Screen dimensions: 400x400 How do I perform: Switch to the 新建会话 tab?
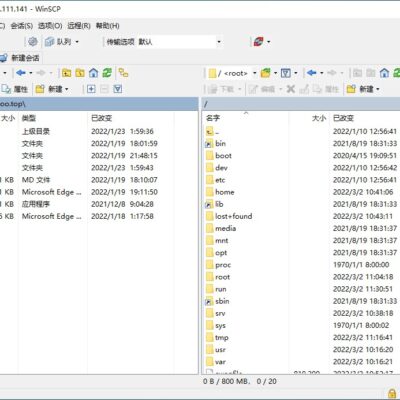[20, 58]
